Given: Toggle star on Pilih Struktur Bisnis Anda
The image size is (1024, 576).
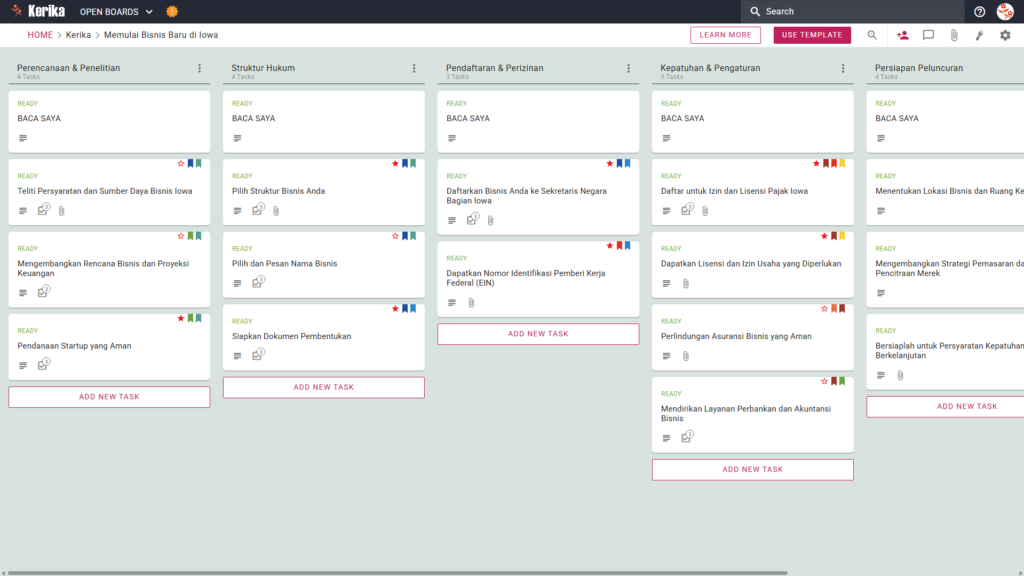Looking at the screenshot, I should click(395, 163).
